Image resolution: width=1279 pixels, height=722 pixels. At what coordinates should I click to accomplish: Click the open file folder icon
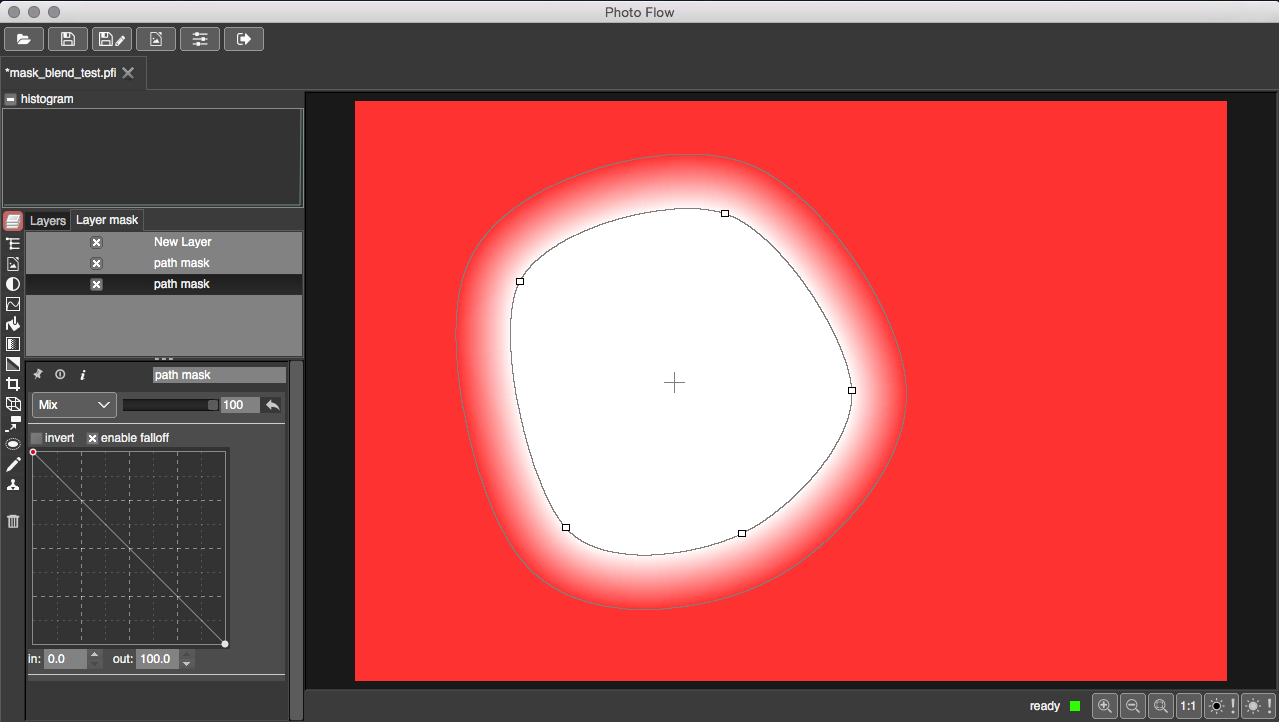point(24,39)
